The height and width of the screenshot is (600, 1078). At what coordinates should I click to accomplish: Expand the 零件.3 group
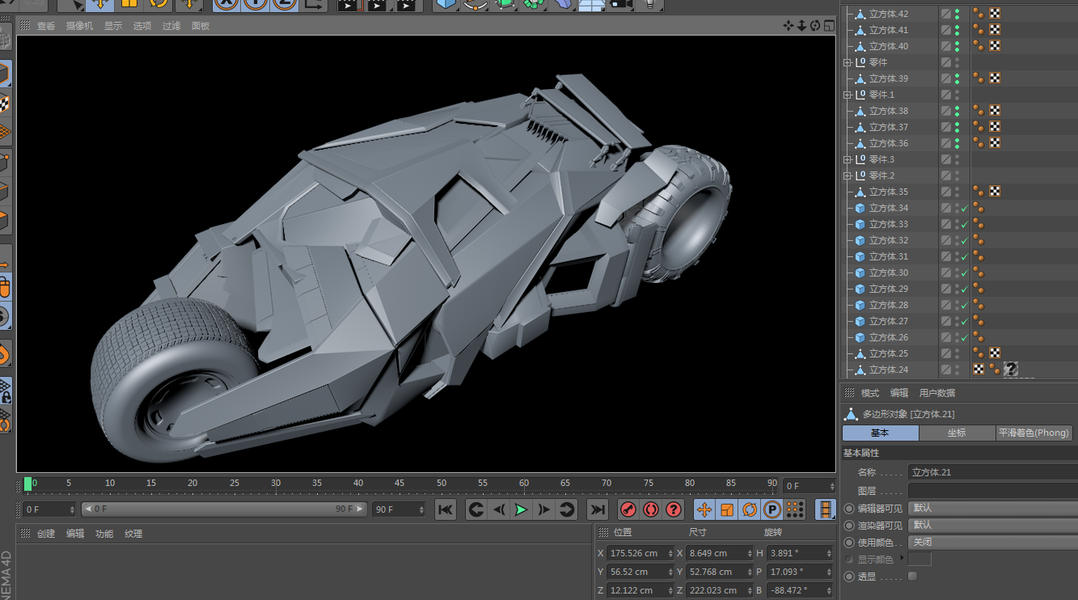[x=847, y=159]
